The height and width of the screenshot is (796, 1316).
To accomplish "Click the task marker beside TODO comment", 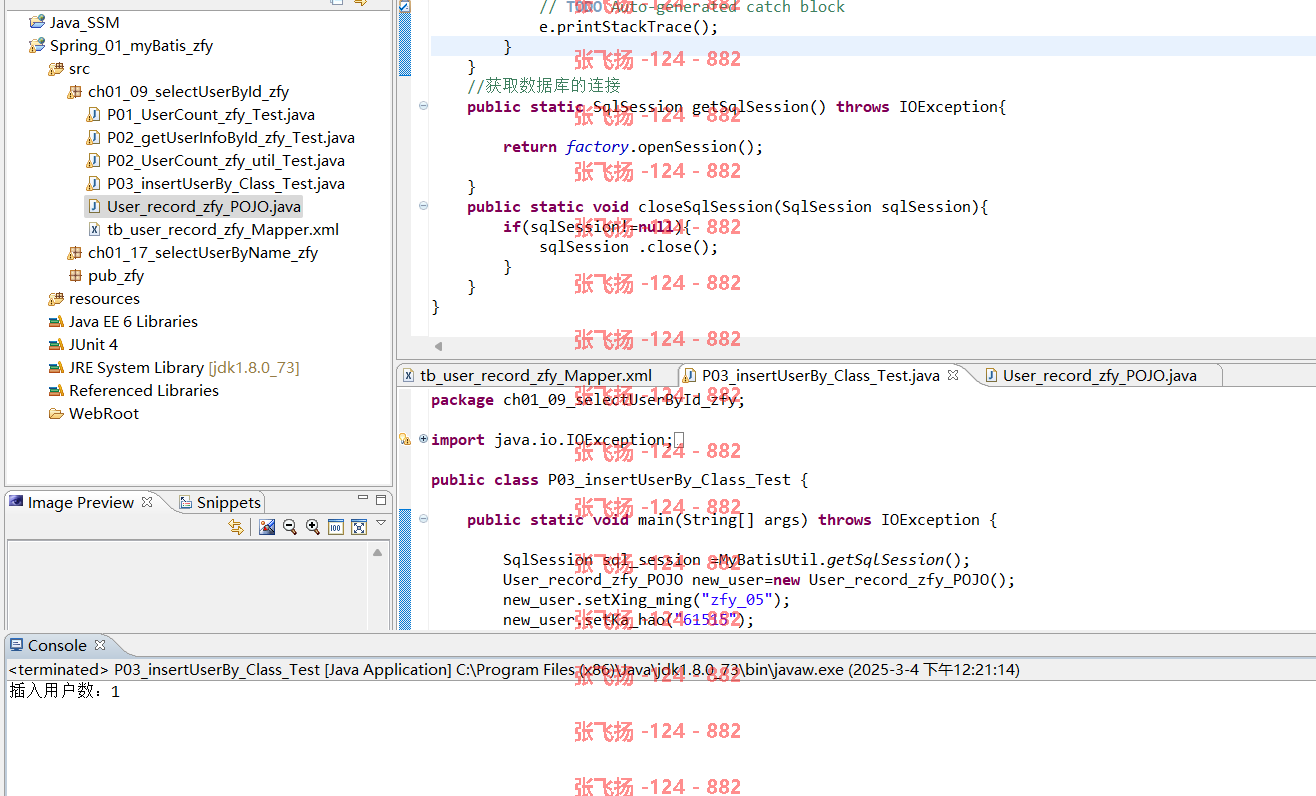I will (x=404, y=6).
